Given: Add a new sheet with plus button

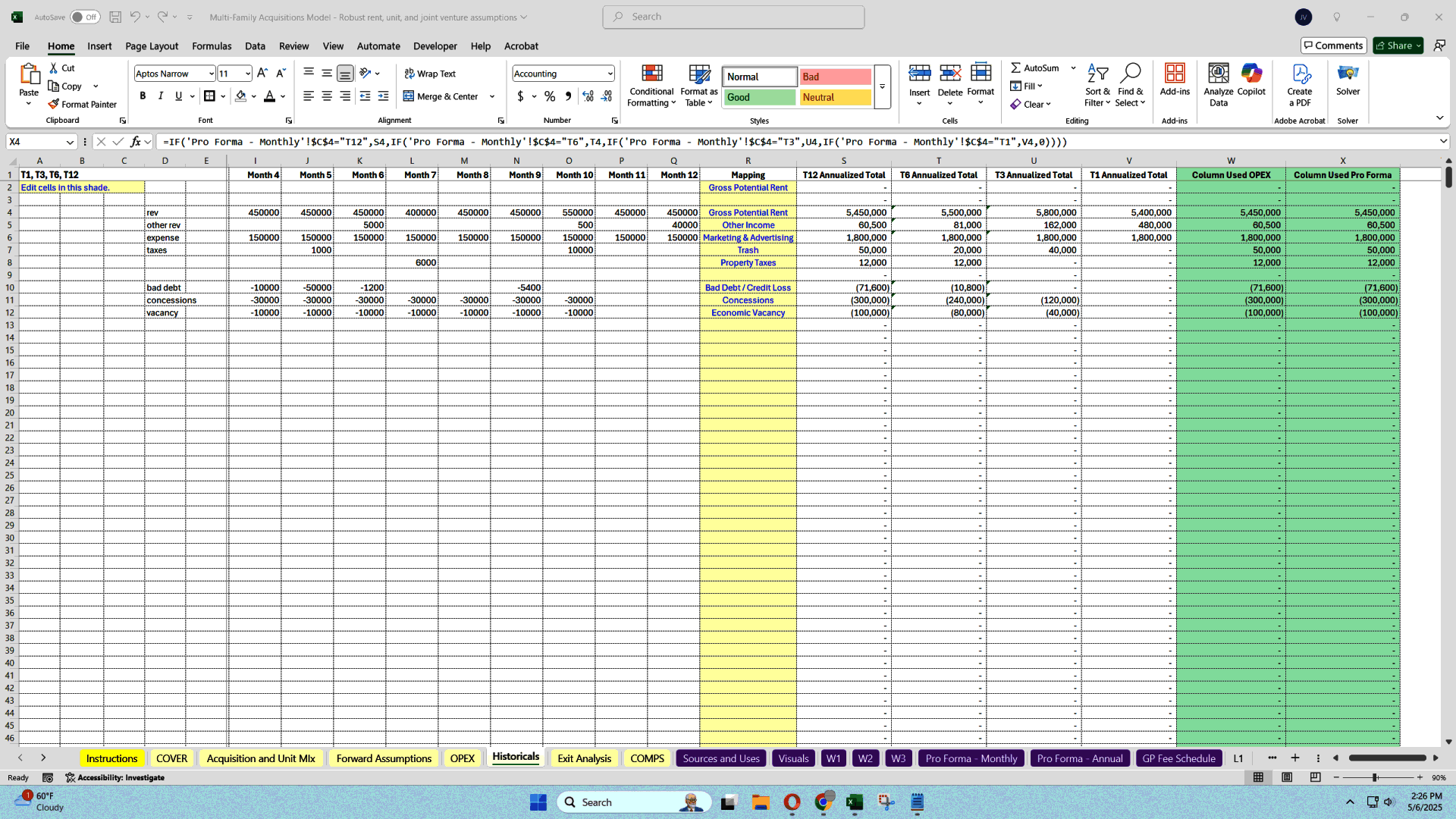Looking at the screenshot, I should coord(1295,758).
